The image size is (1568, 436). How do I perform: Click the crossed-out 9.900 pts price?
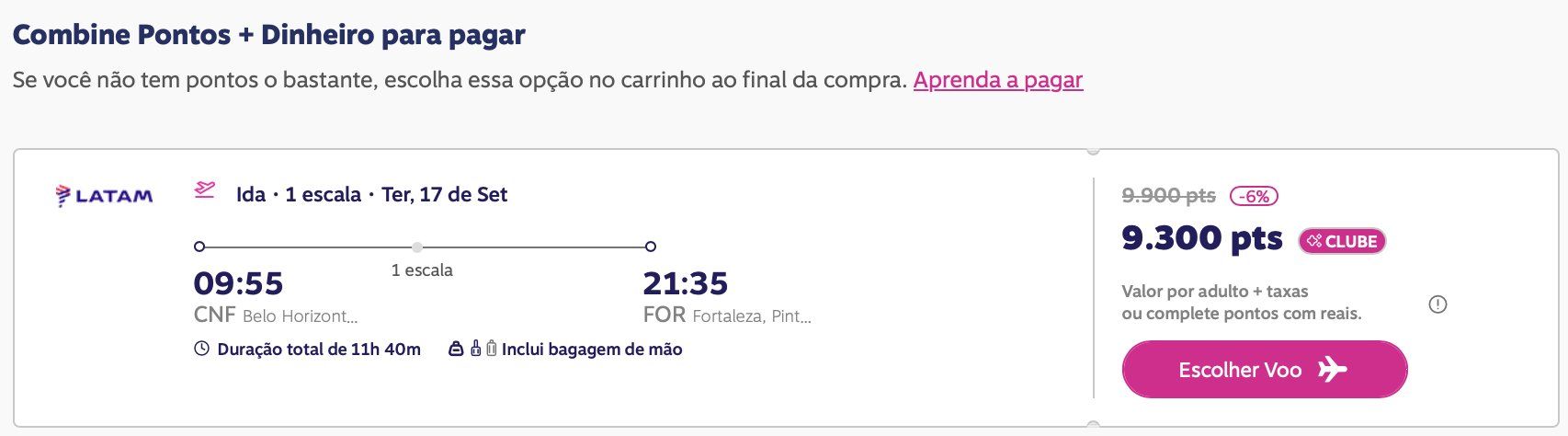pyautogui.click(x=1169, y=196)
